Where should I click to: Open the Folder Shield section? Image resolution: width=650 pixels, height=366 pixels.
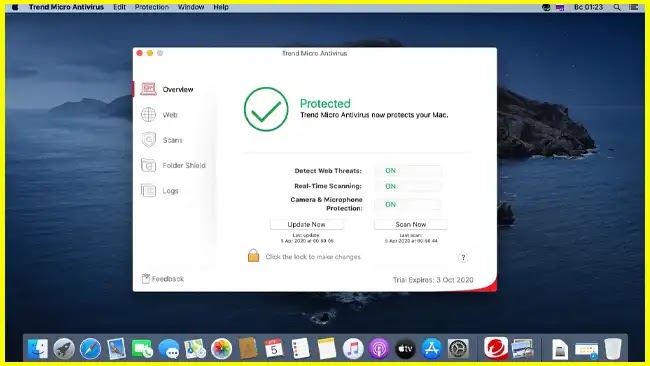(174, 165)
